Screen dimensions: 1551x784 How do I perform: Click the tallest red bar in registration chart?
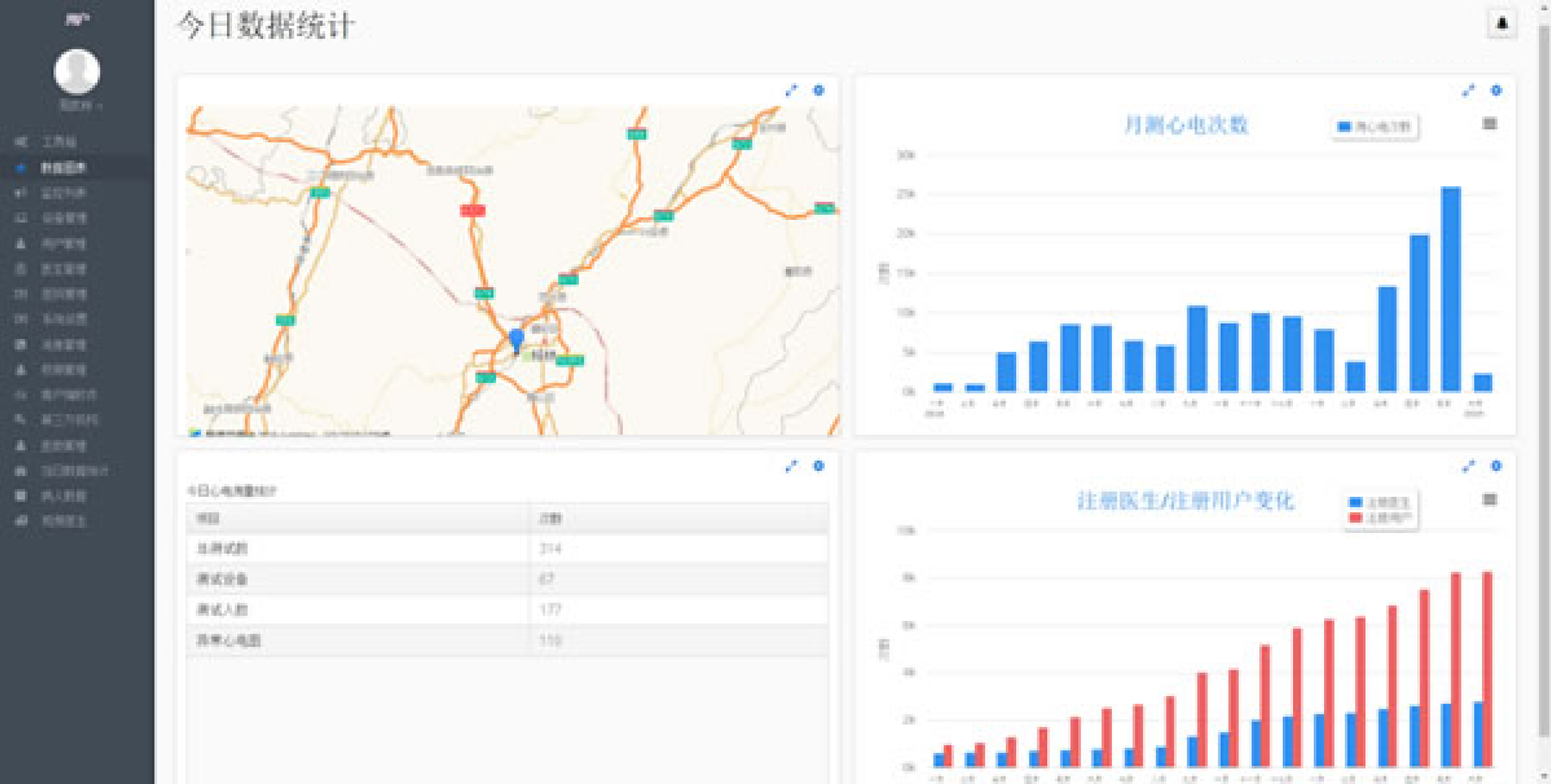(1487, 669)
